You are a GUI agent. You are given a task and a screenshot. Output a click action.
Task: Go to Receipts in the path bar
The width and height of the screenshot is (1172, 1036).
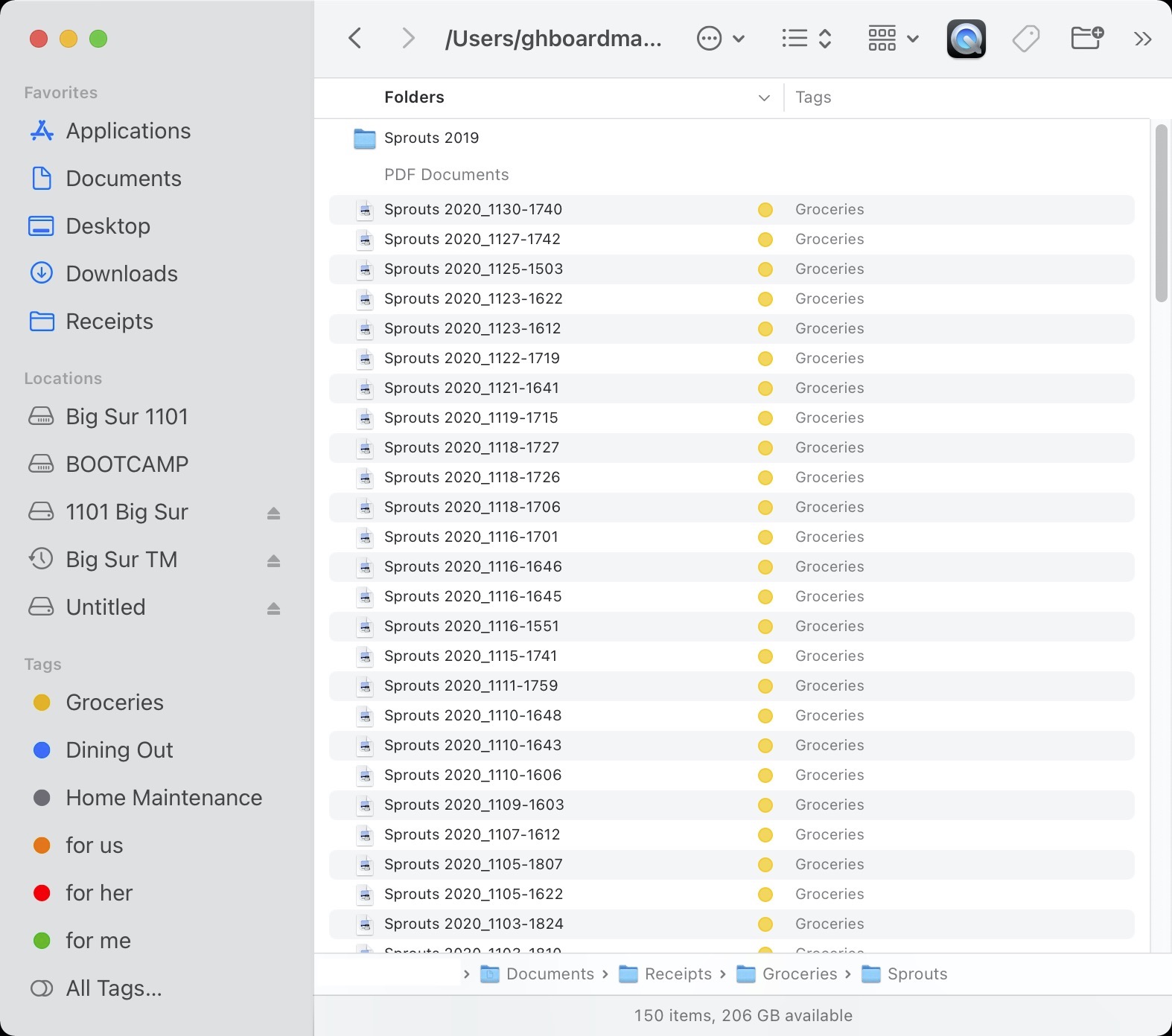(666, 974)
